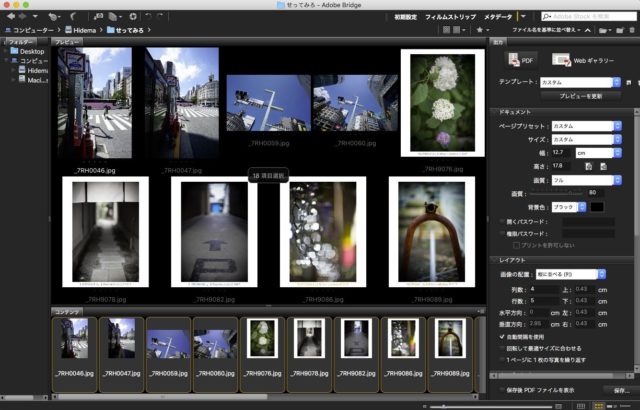The height and width of the screenshot is (410, 640).
Task: Open the テンプレート dropdown
Action: pos(579,82)
